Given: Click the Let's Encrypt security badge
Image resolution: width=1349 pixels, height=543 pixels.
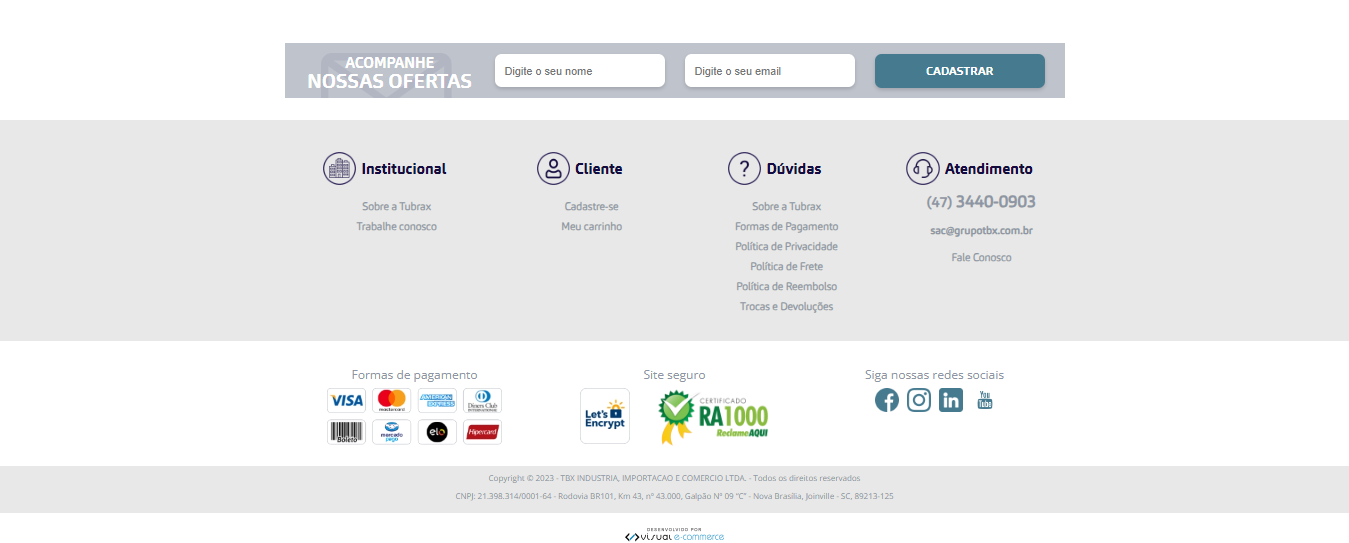Looking at the screenshot, I should [605, 416].
